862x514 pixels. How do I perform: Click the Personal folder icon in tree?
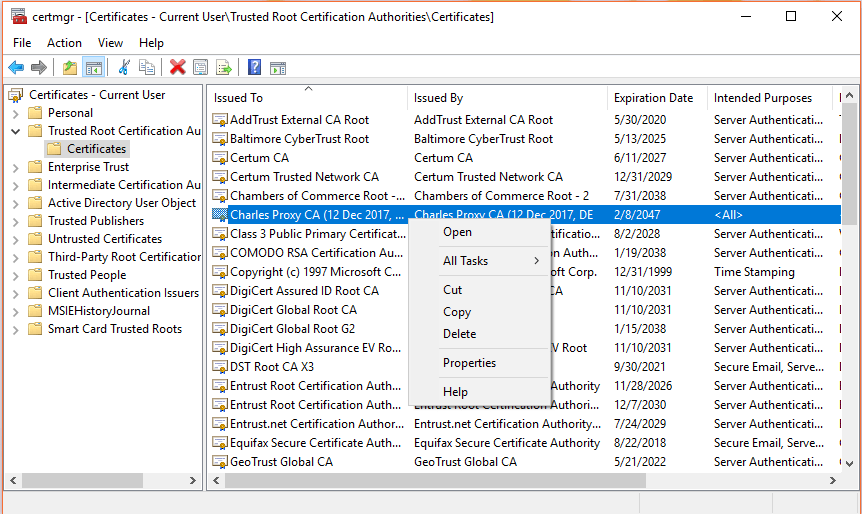pos(35,113)
